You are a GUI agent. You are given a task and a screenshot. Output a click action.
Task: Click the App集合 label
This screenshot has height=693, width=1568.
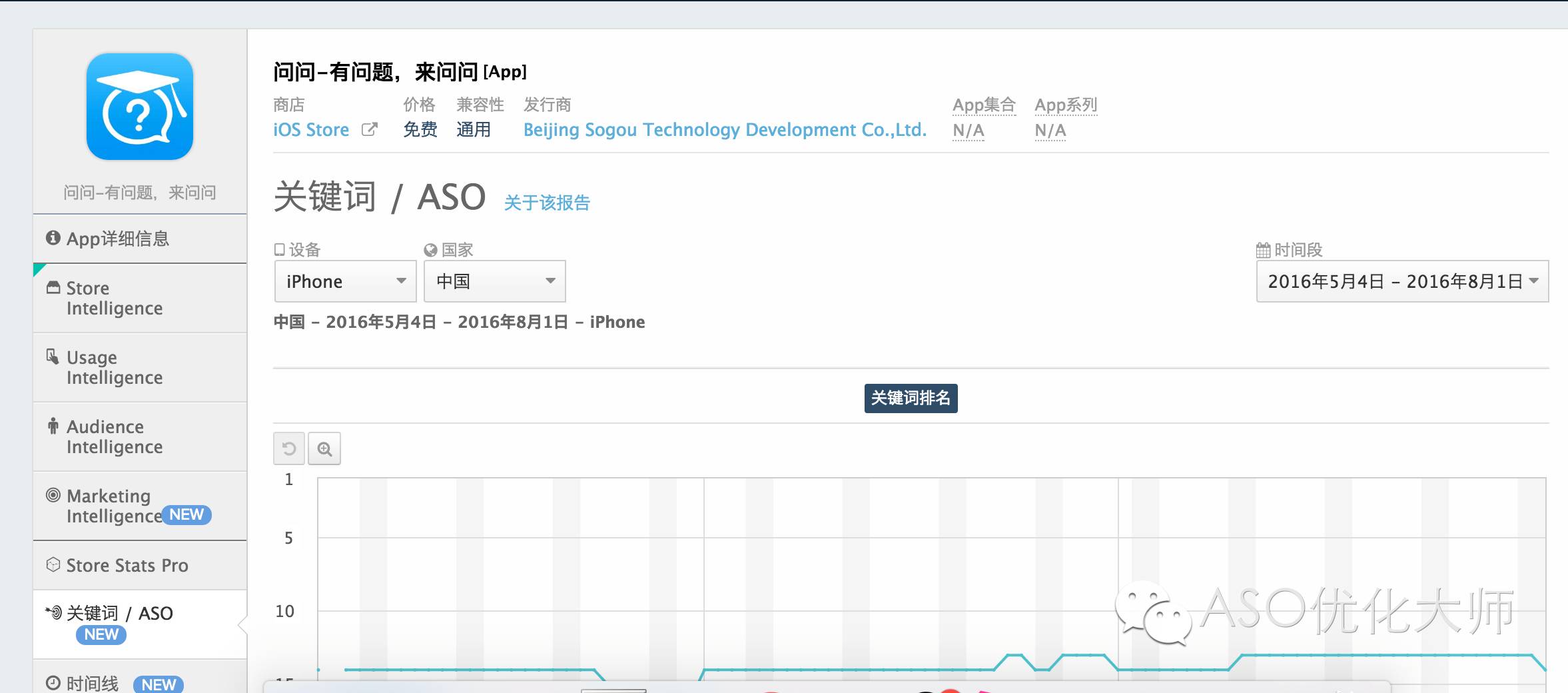tap(984, 105)
